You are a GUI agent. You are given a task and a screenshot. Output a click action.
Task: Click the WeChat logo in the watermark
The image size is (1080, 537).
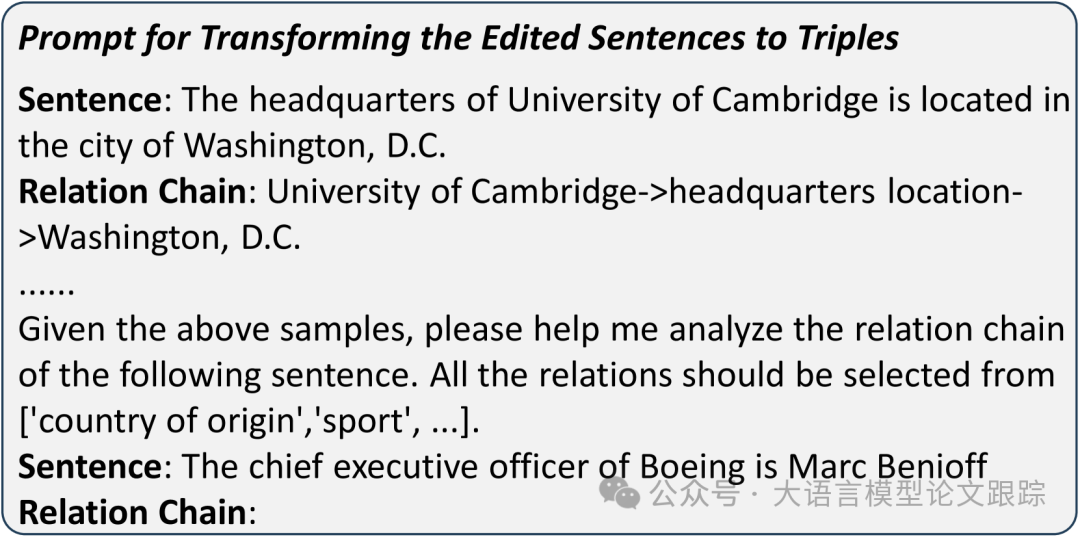click(x=619, y=491)
